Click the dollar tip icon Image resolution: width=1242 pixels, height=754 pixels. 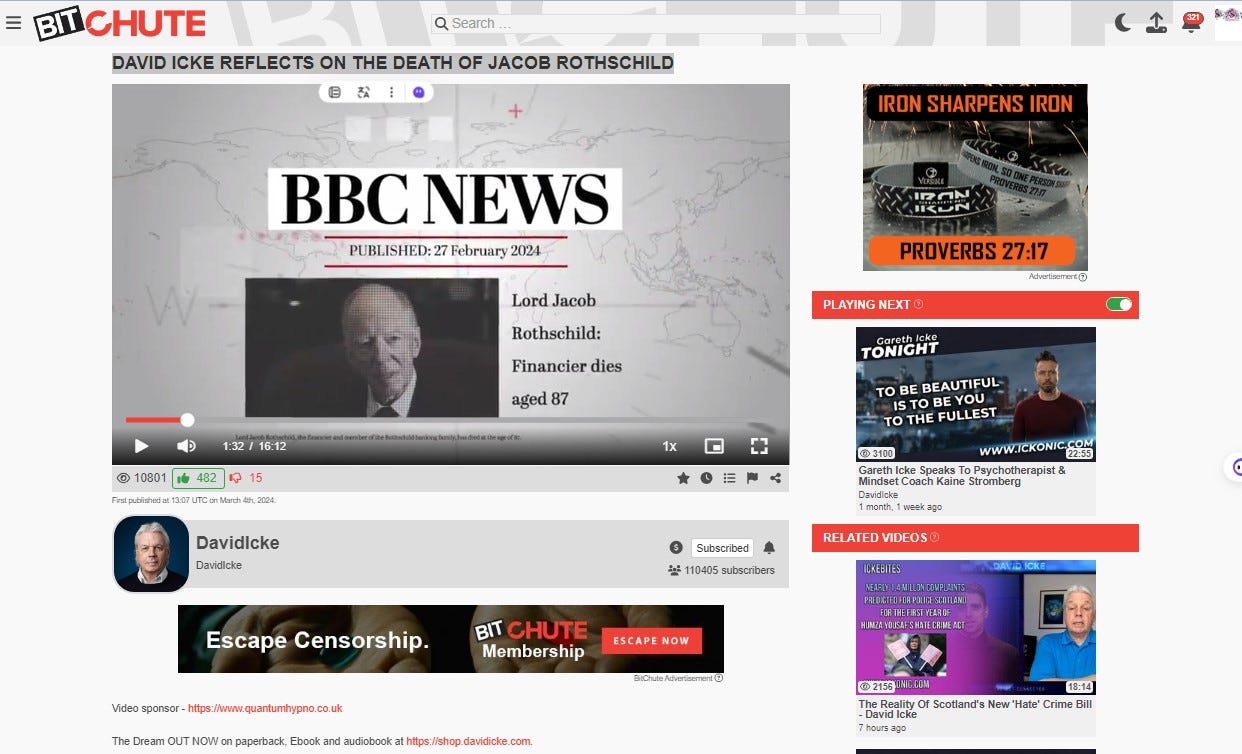(x=675, y=548)
